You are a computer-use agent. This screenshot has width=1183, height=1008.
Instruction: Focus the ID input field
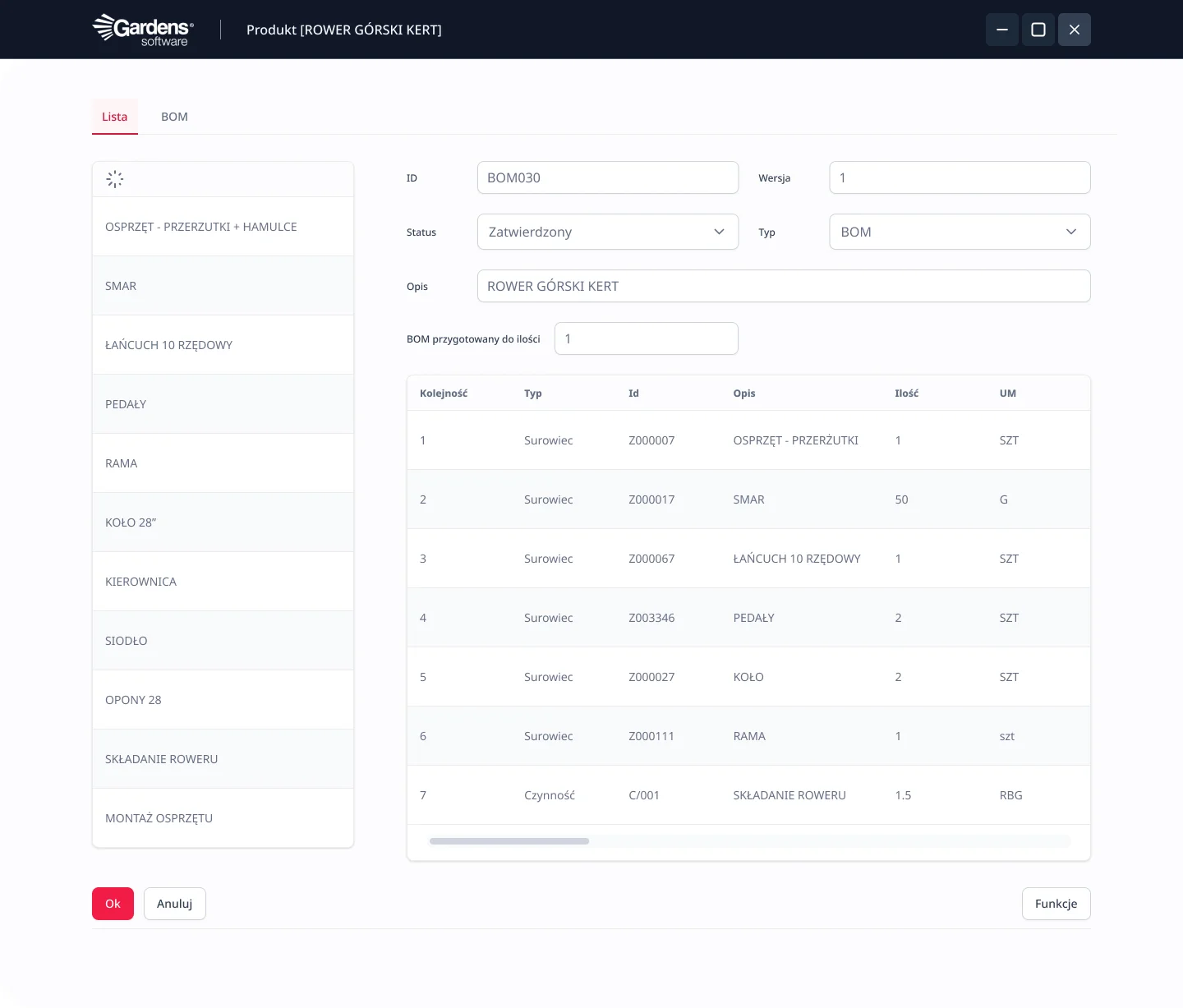pyautogui.click(x=607, y=177)
